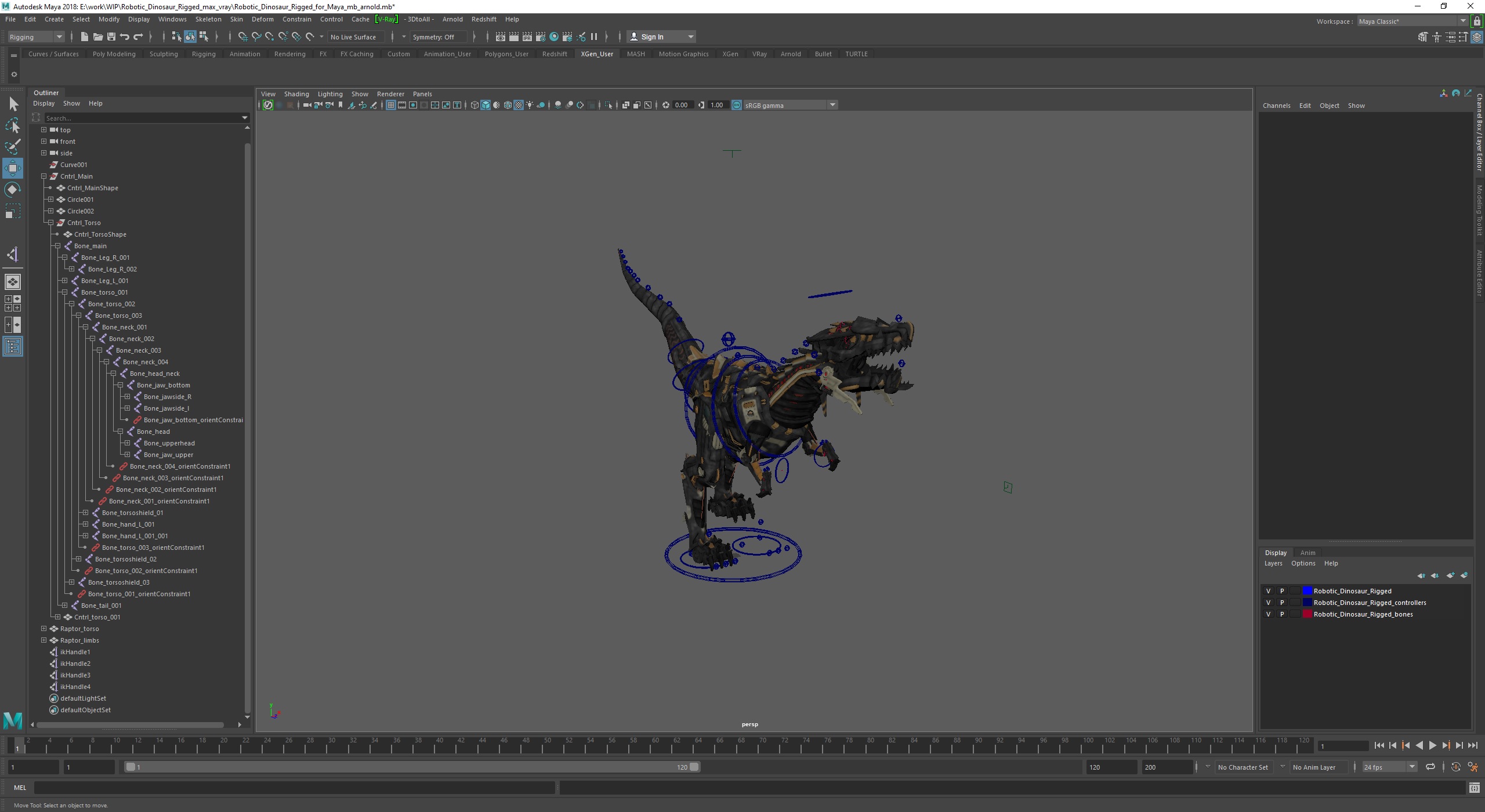Redo the last action icon
The width and height of the screenshot is (1485, 812).
click(138, 37)
